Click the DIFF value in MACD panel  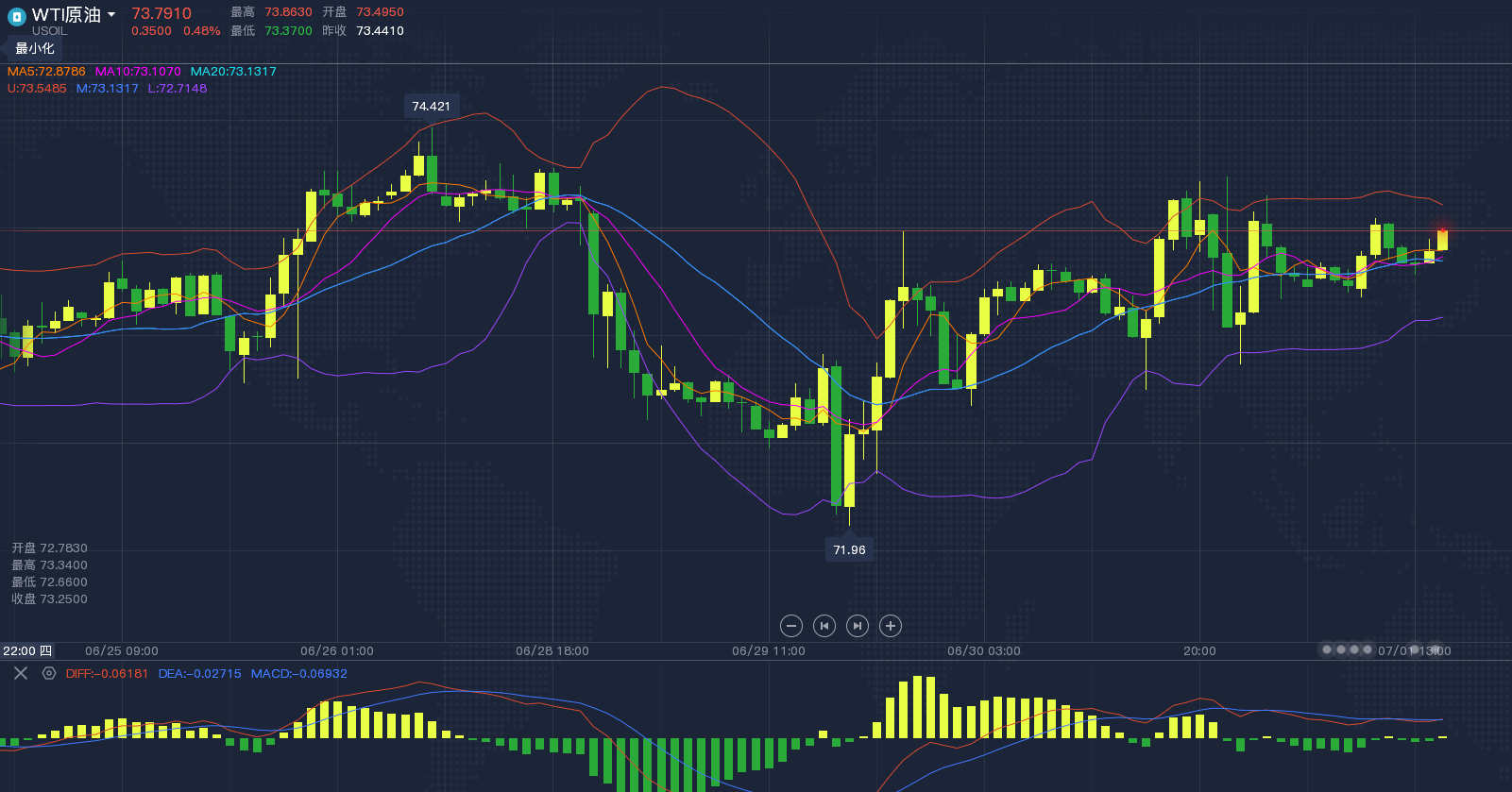pyautogui.click(x=107, y=674)
